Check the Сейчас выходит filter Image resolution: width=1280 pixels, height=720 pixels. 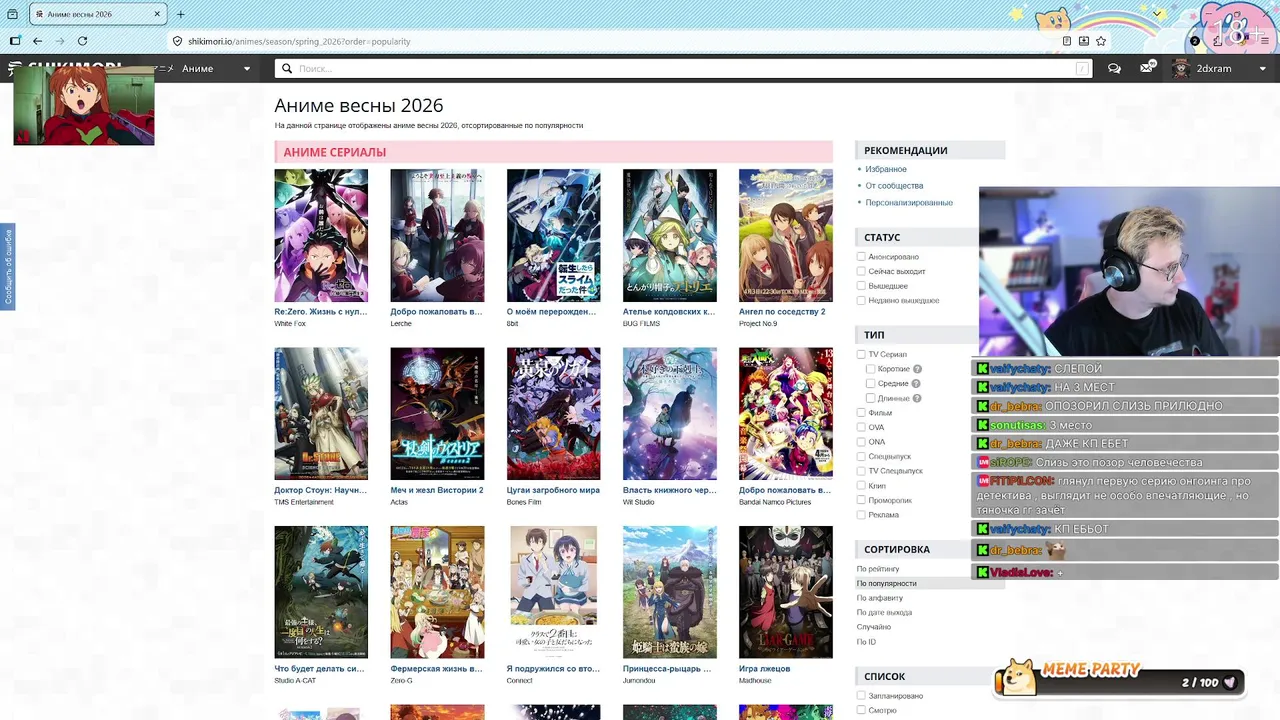[861, 271]
